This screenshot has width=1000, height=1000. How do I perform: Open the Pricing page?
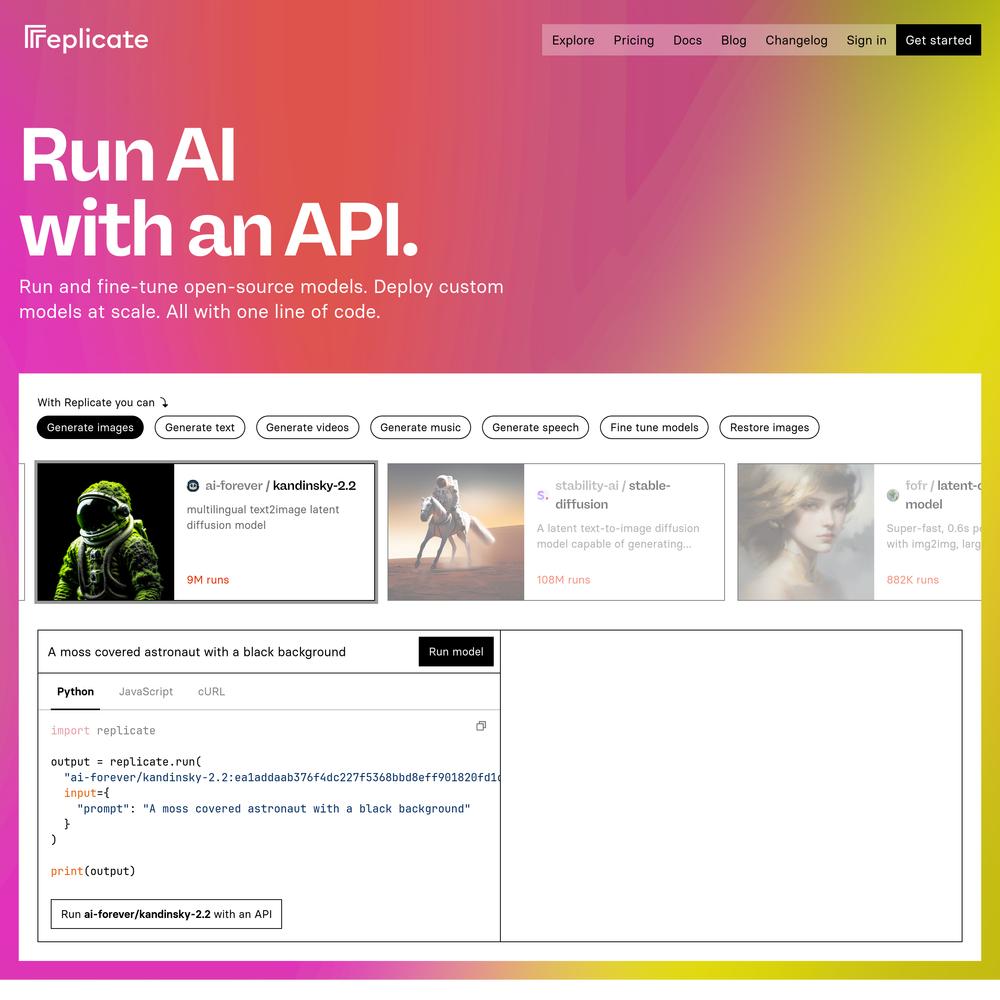(633, 40)
